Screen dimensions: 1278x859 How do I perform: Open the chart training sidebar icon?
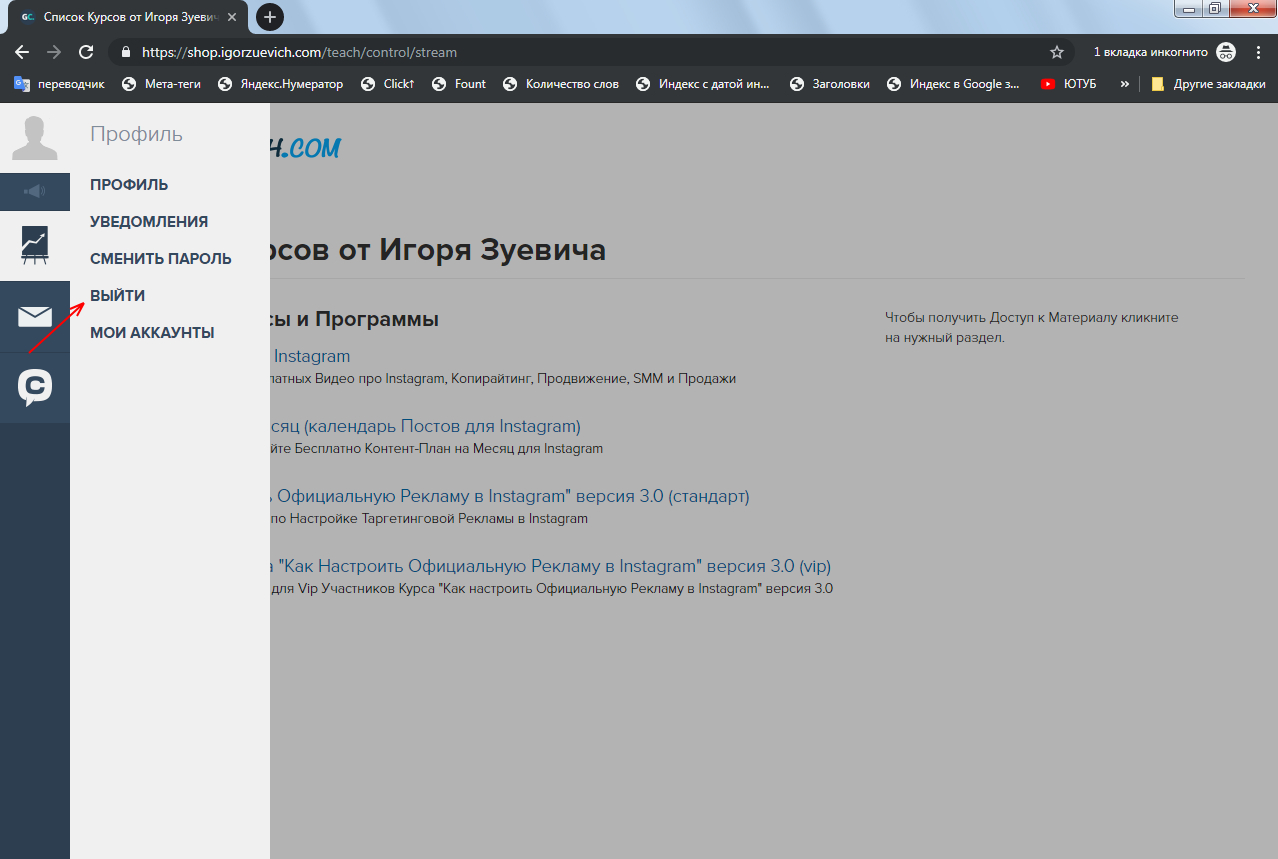click(35, 246)
